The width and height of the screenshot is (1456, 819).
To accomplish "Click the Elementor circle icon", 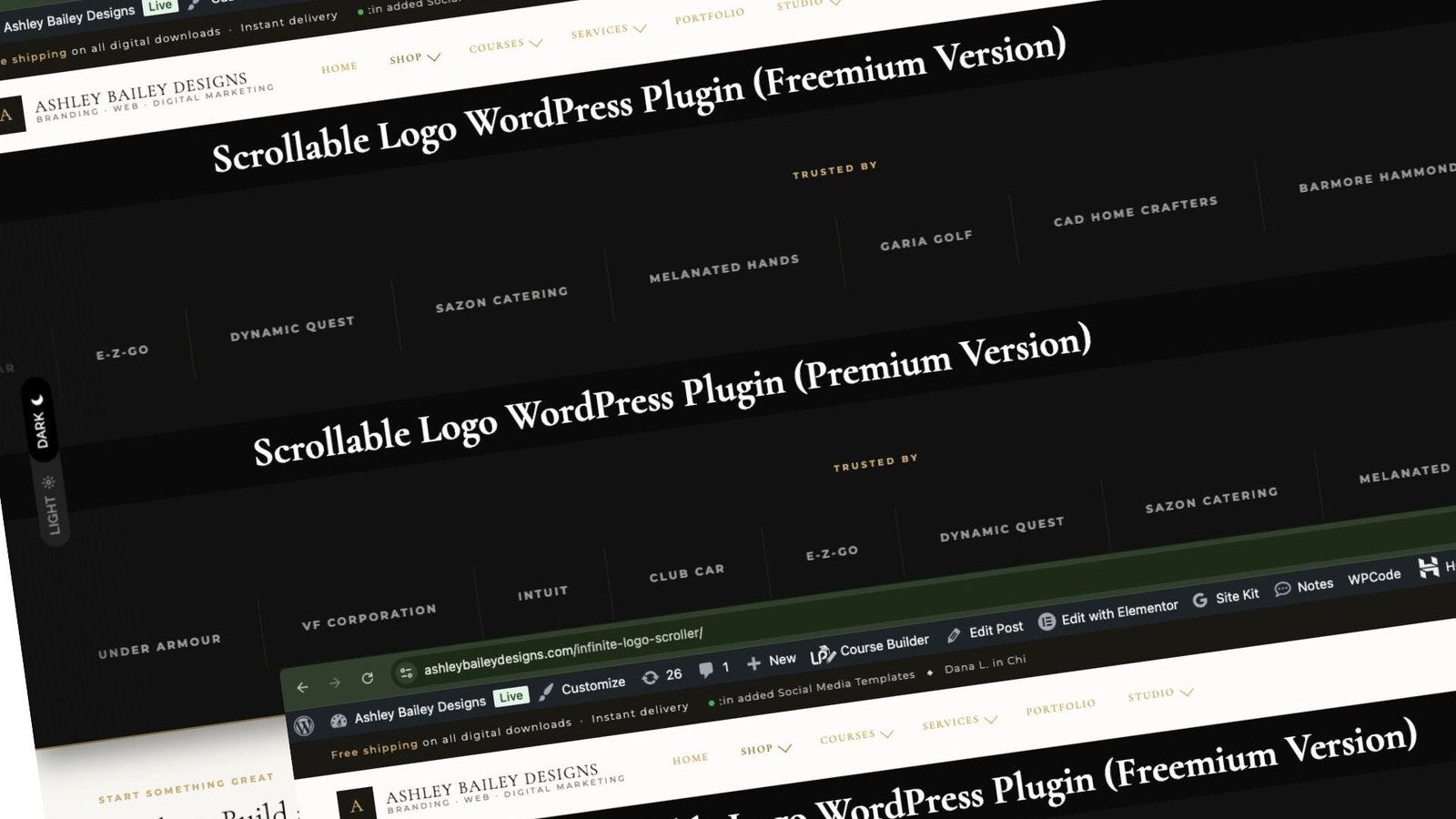I will click(x=1046, y=622).
